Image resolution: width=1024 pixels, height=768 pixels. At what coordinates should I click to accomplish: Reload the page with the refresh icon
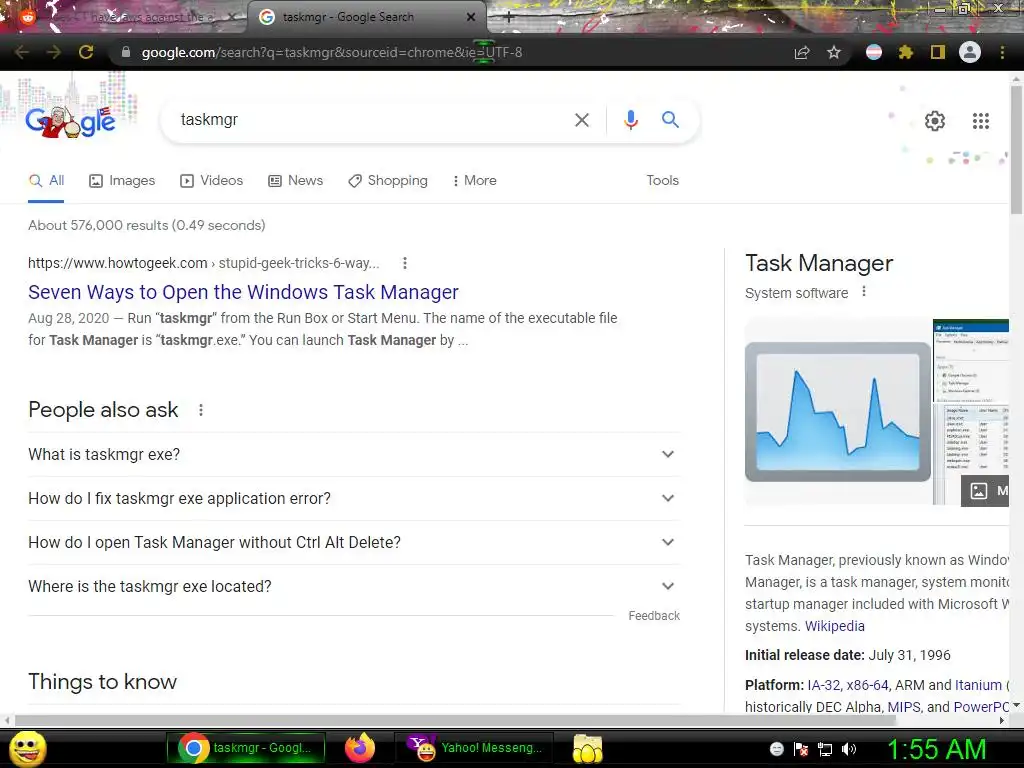(x=86, y=52)
